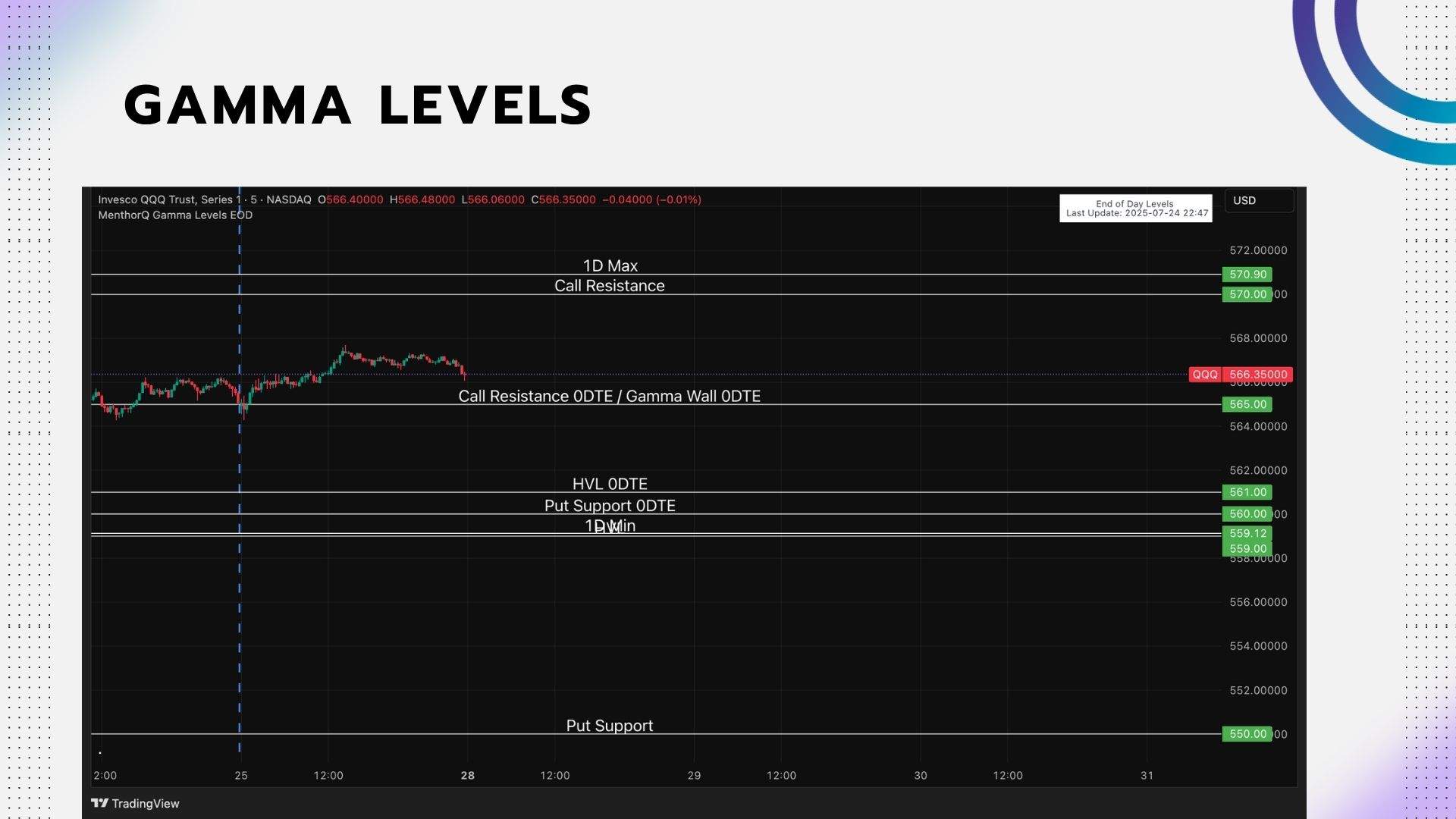The width and height of the screenshot is (1456, 819).
Task: Select the 570.90 1D Max level label
Action: pos(1246,274)
